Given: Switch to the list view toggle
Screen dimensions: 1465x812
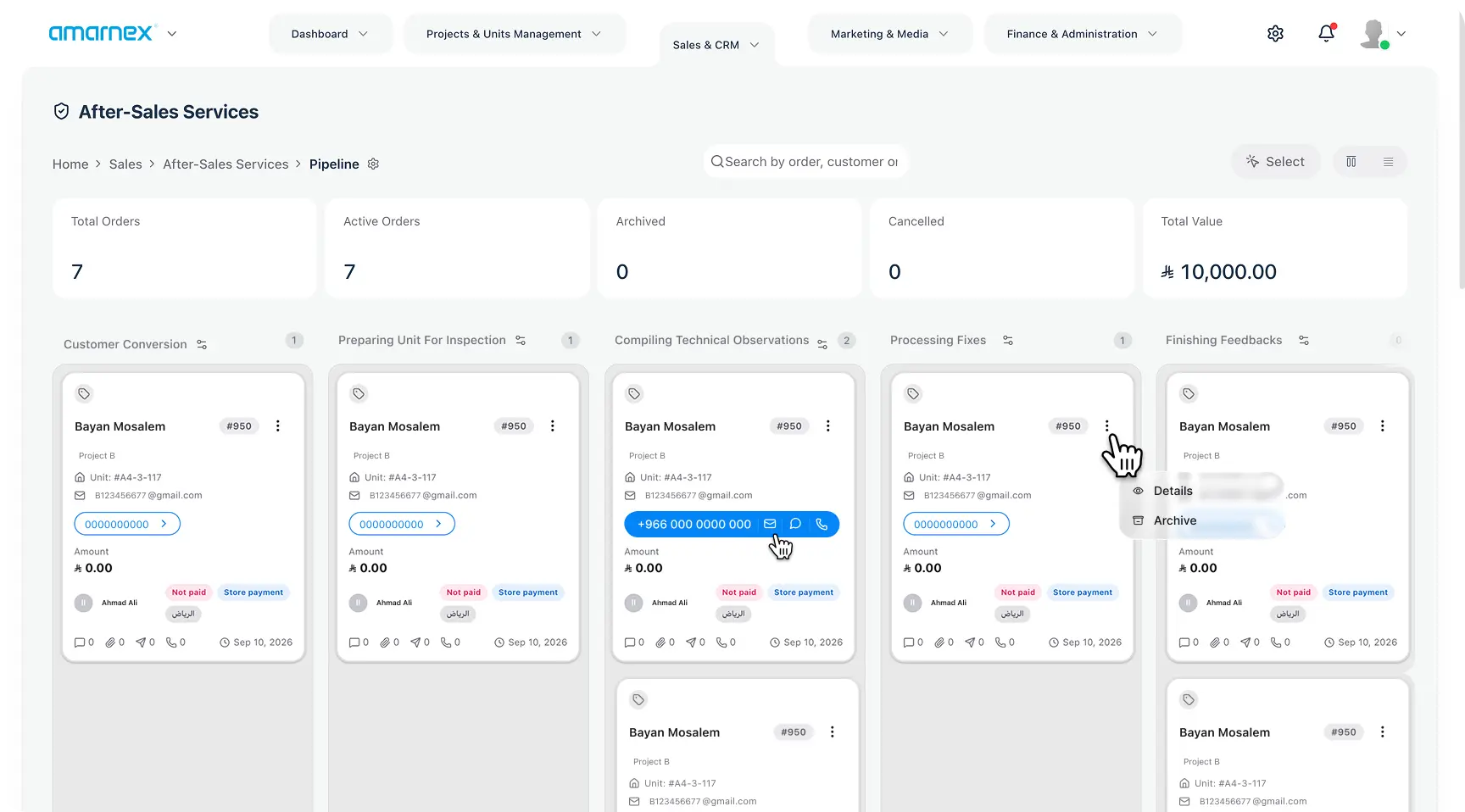Looking at the screenshot, I should coord(1389,162).
